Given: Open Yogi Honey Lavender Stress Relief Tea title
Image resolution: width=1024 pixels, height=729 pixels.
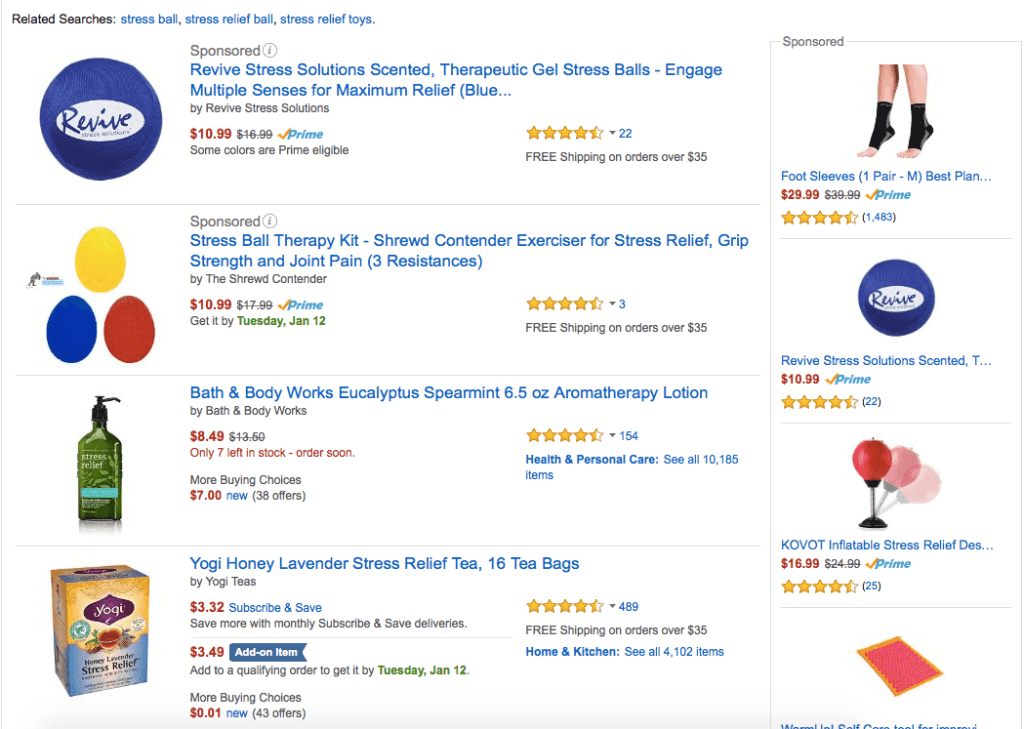Looking at the screenshot, I should 384,564.
